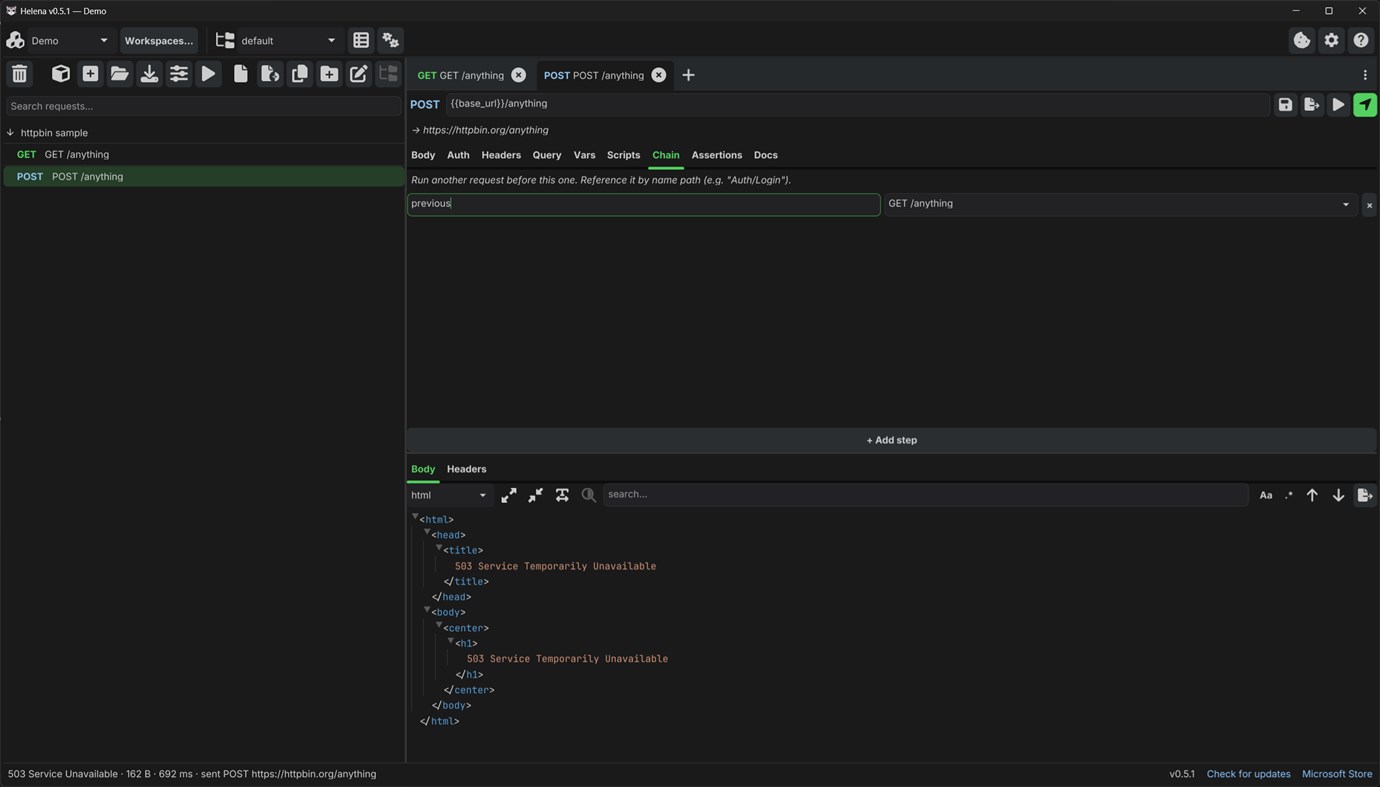Open the Assertions tab
This screenshot has height=787, width=1380.
click(x=717, y=155)
